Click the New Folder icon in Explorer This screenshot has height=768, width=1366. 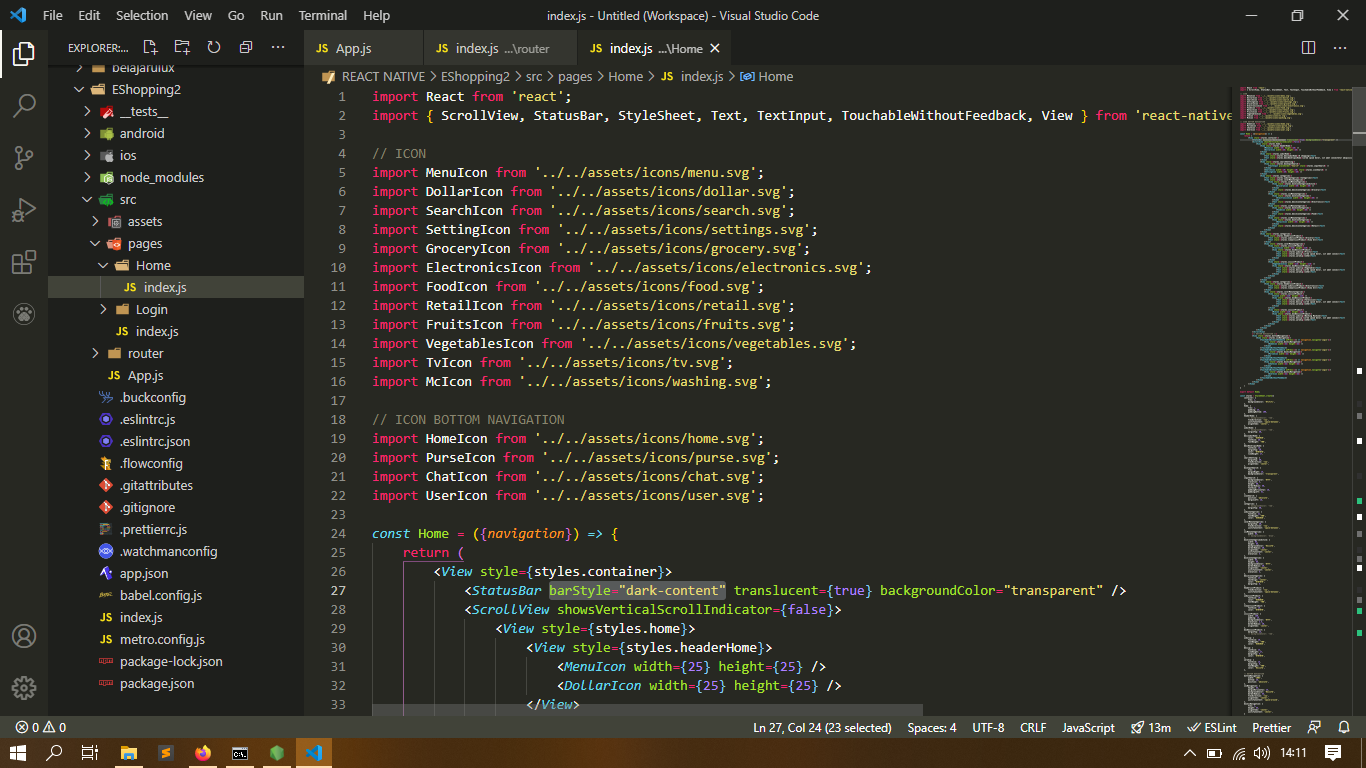tap(182, 48)
